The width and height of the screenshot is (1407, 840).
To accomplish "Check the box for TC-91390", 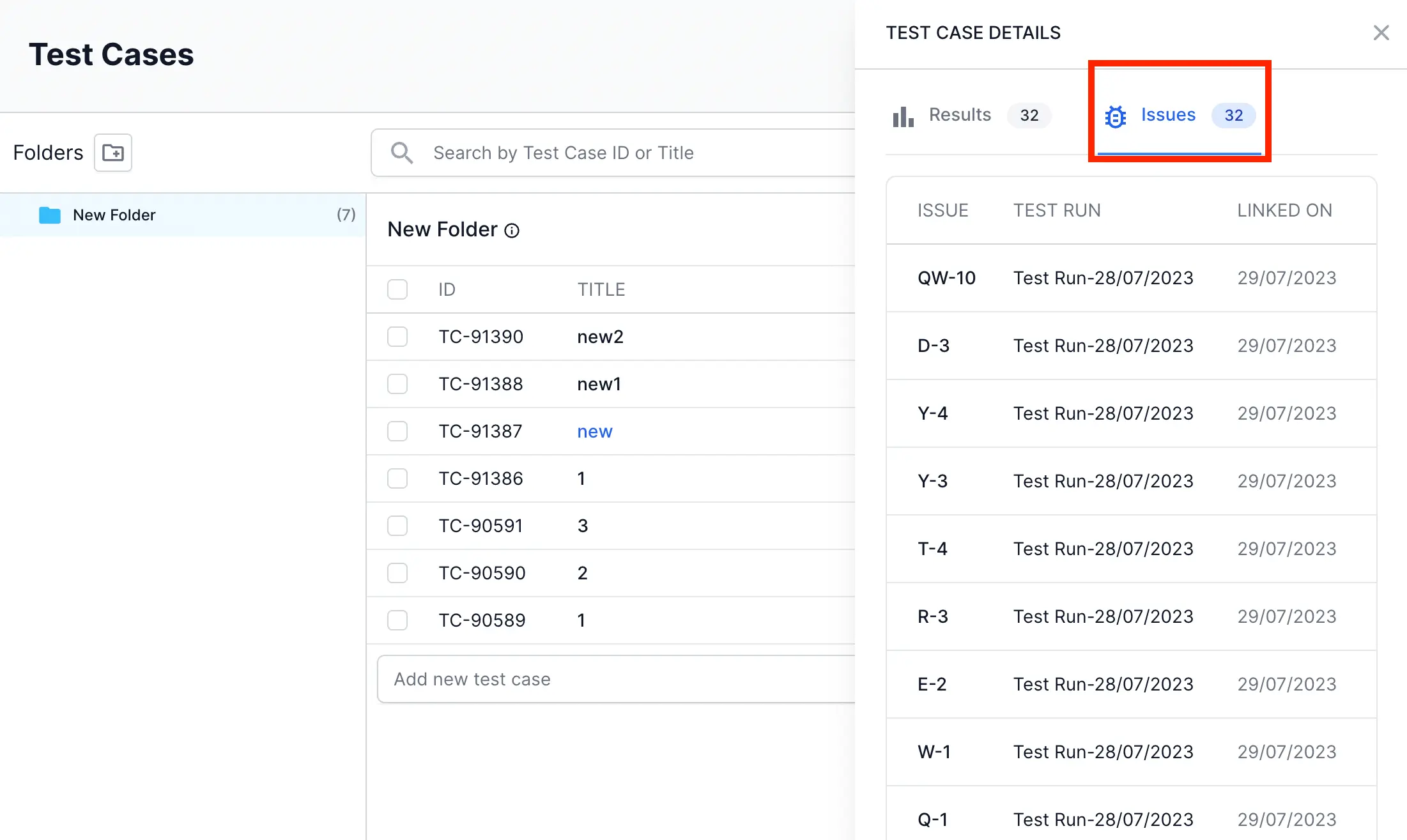I will (x=397, y=337).
